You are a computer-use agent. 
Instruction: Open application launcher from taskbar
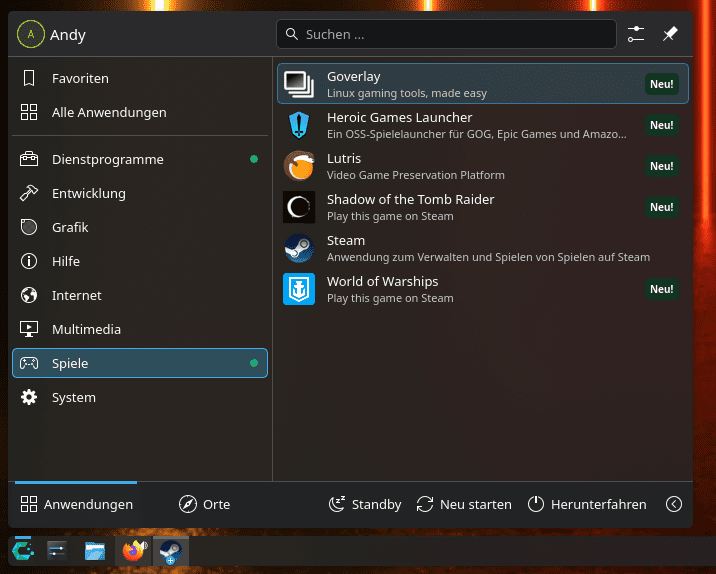(x=23, y=551)
